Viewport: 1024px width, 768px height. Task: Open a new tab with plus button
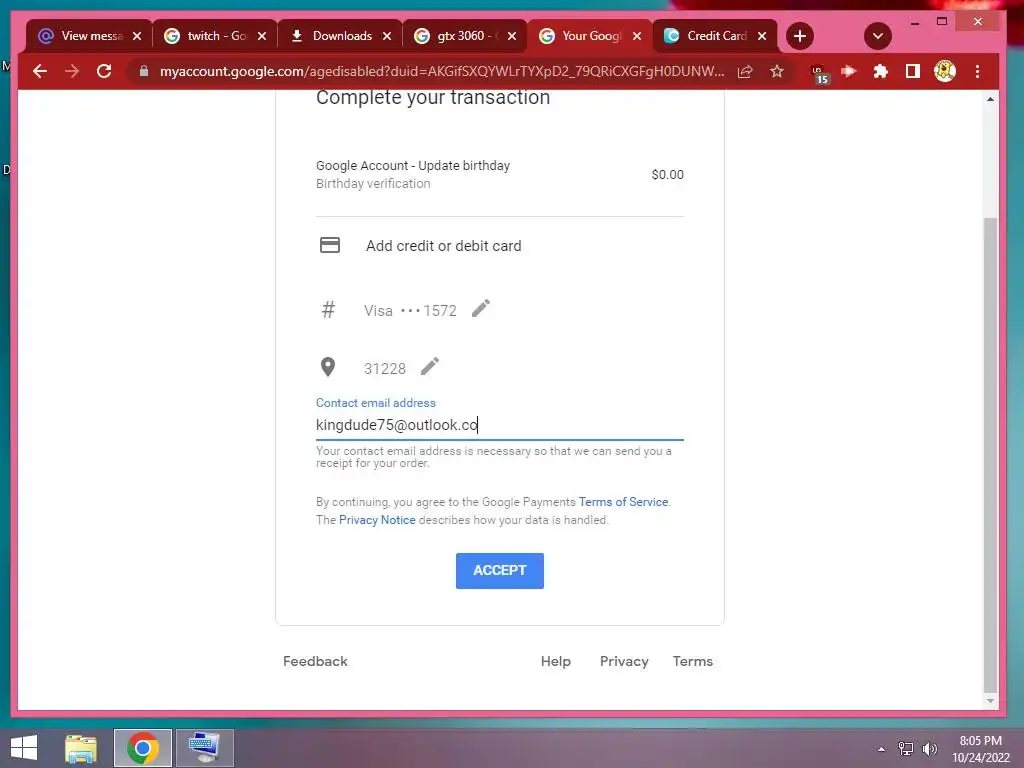800,37
